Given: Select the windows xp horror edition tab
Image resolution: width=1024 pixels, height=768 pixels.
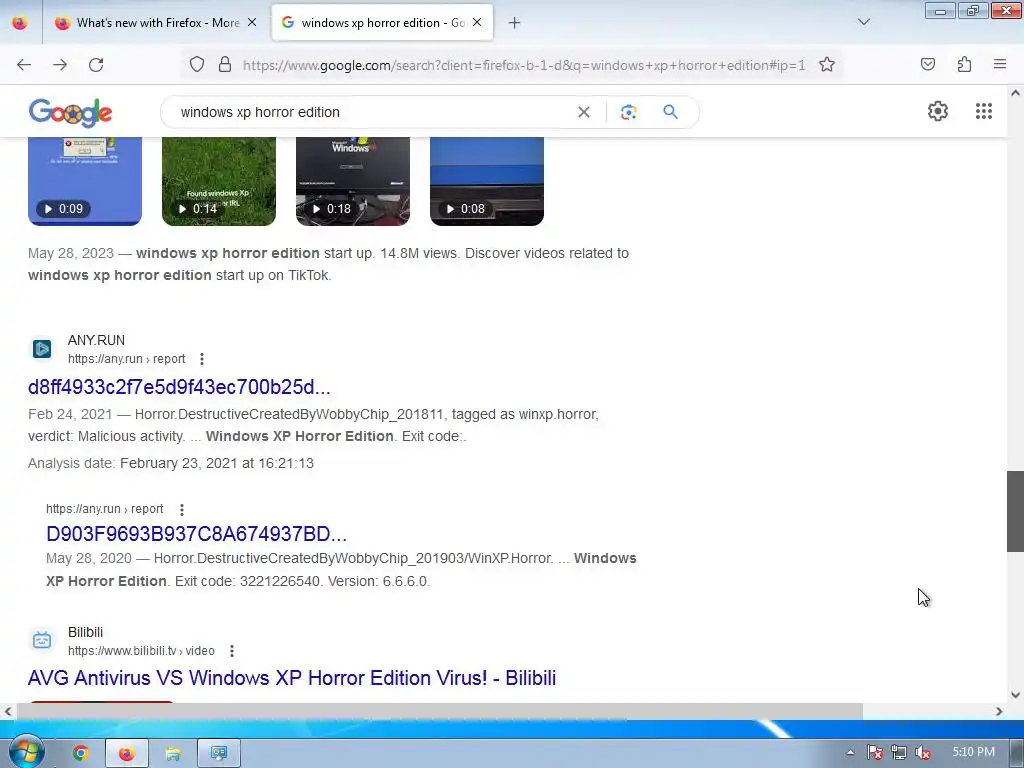Looking at the screenshot, I should [382, 23].
